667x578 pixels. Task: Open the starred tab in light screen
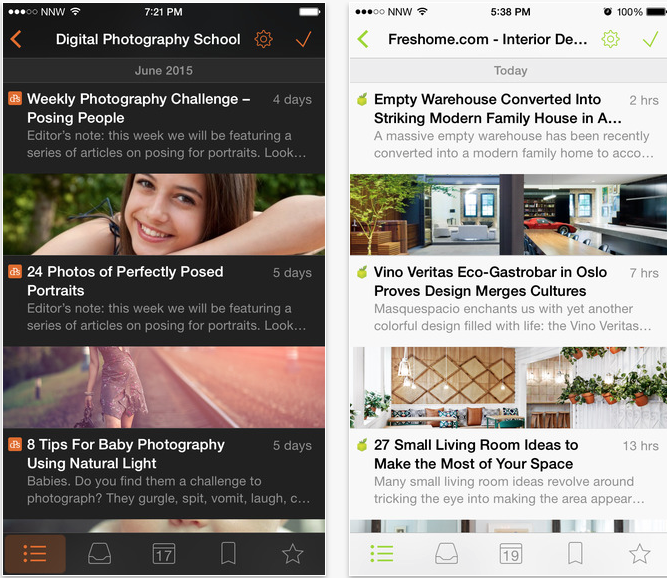click(640, 554)
